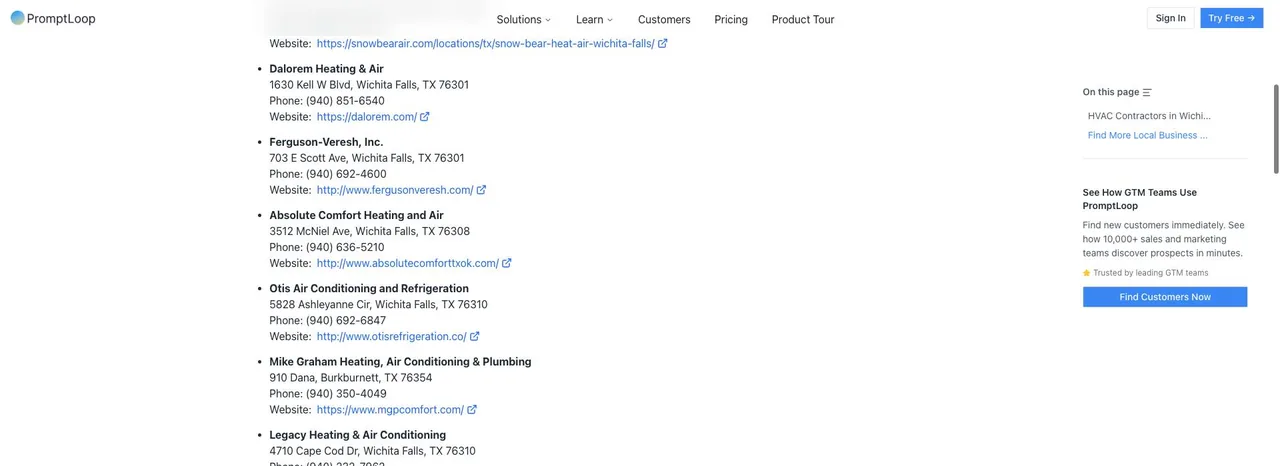
Task: Click address 3512 McNiel Ave
Action: tap(369, 231)
